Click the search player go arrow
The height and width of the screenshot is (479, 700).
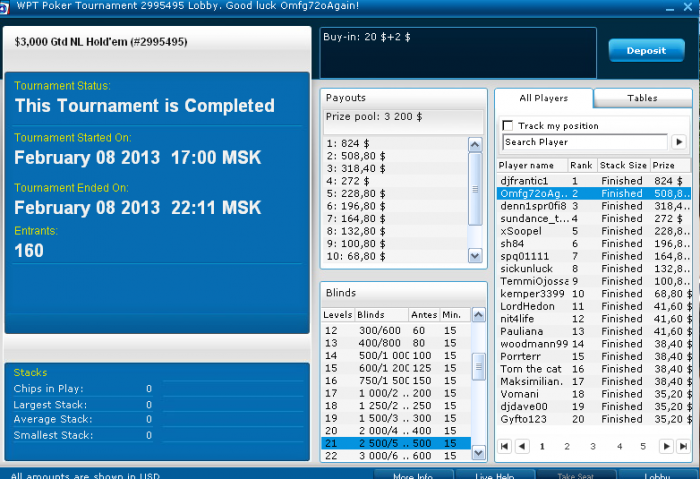(679, 142)
